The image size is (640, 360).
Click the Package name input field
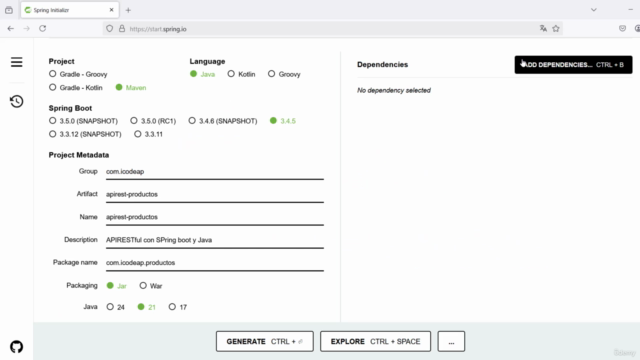(215, 263)
